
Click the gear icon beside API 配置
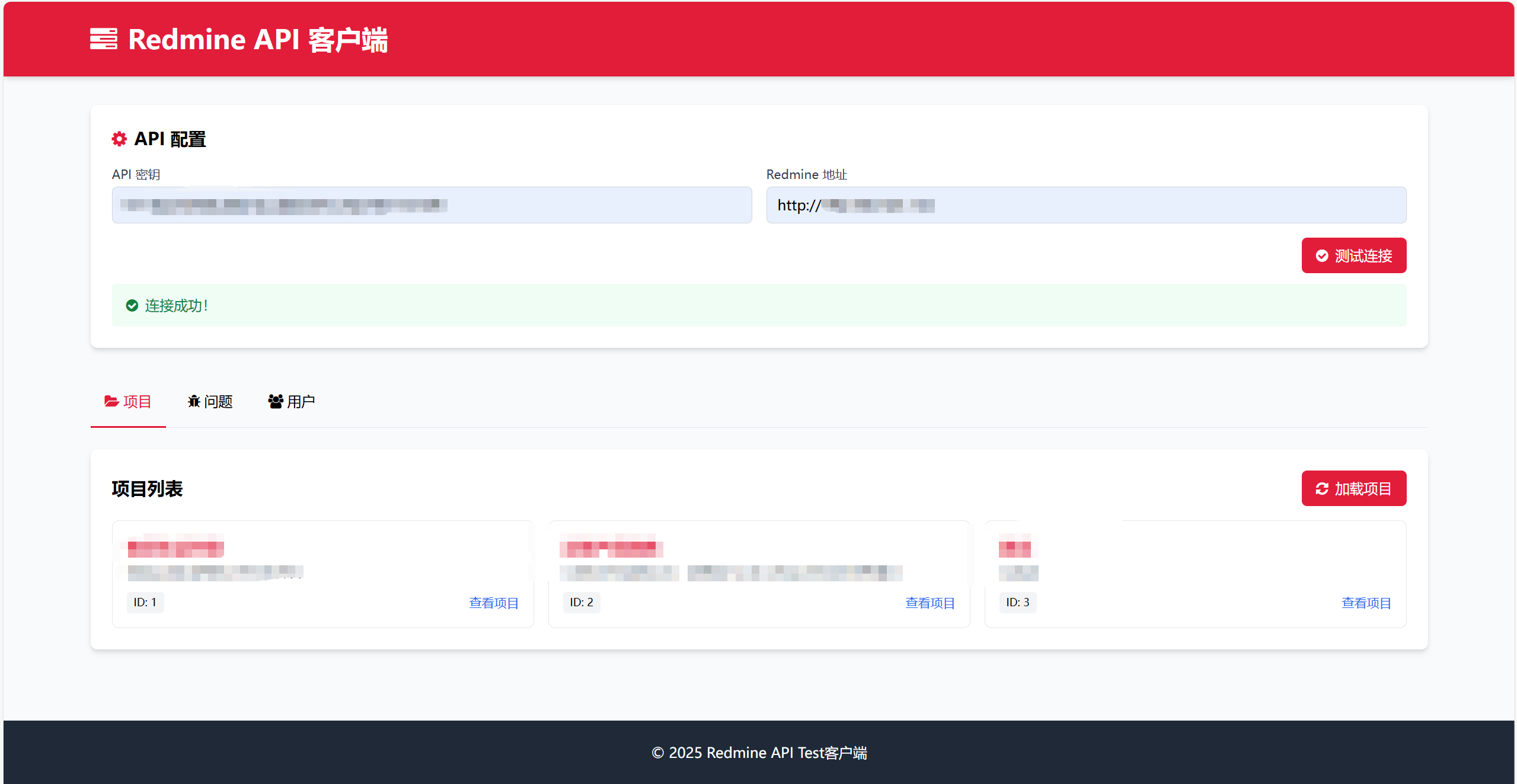click(x=119, y=139)
